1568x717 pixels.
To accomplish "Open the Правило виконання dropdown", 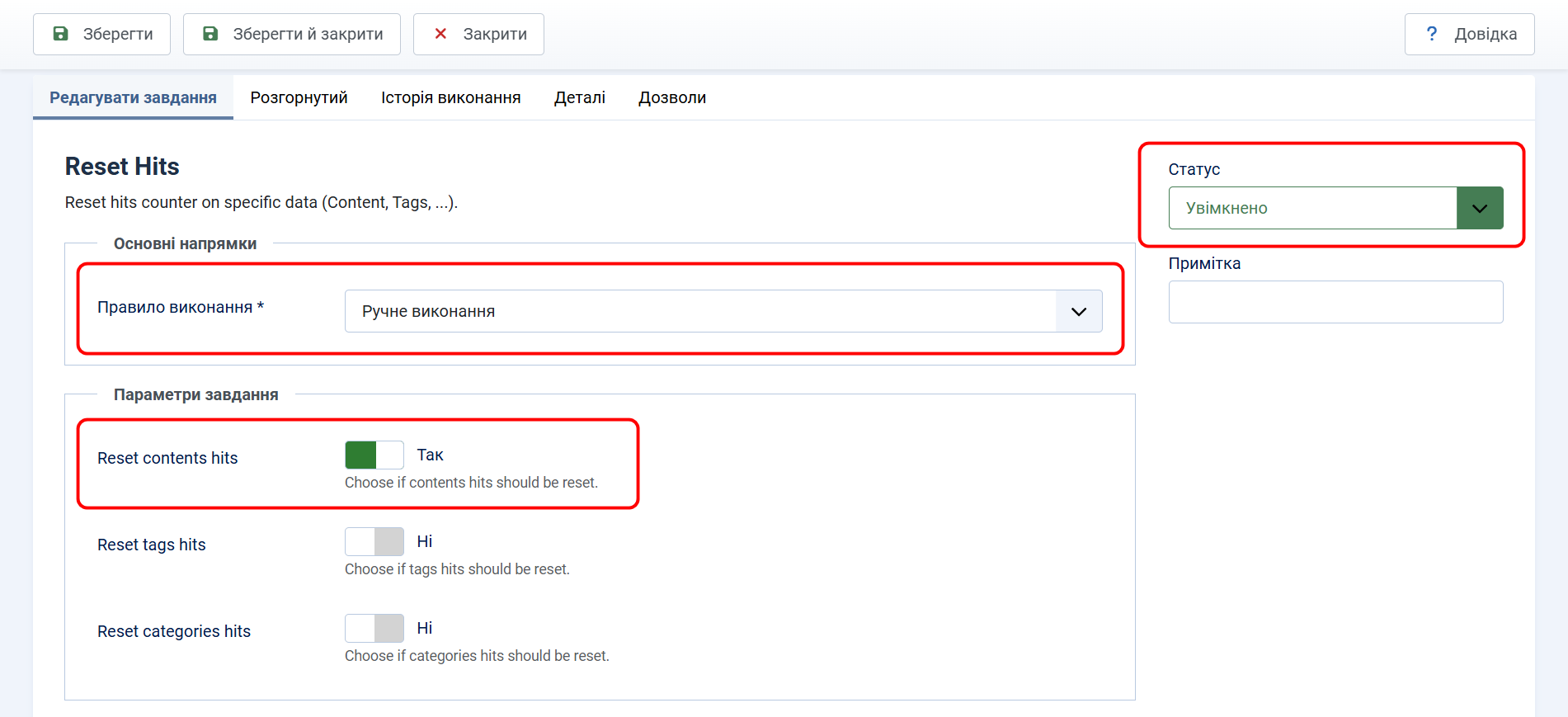I will pos(723,311).
